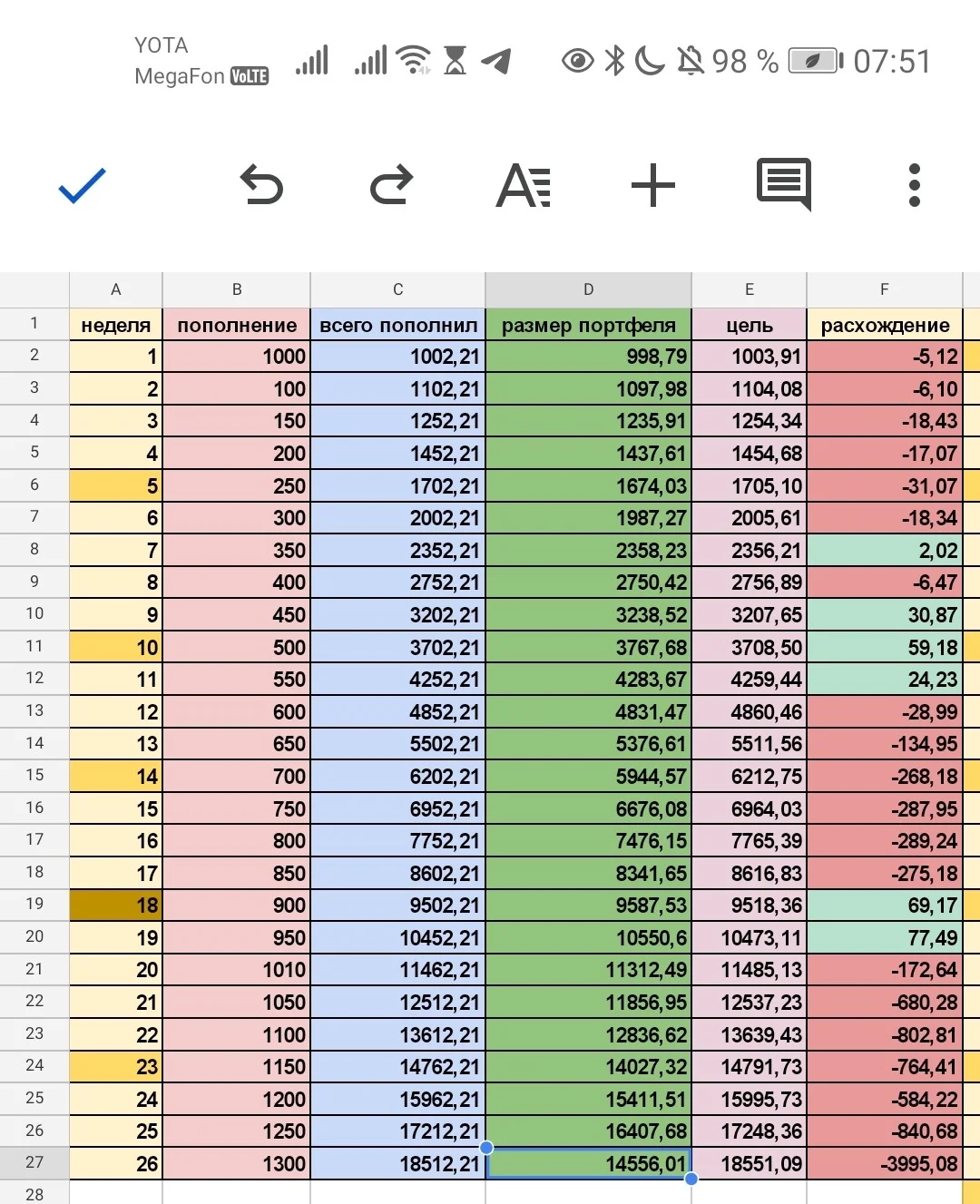This screenshot has height=1204, width=980.
Task: Tap the Telegram icon in status bar
Action: pyautogui.click(x=496, y=62)
